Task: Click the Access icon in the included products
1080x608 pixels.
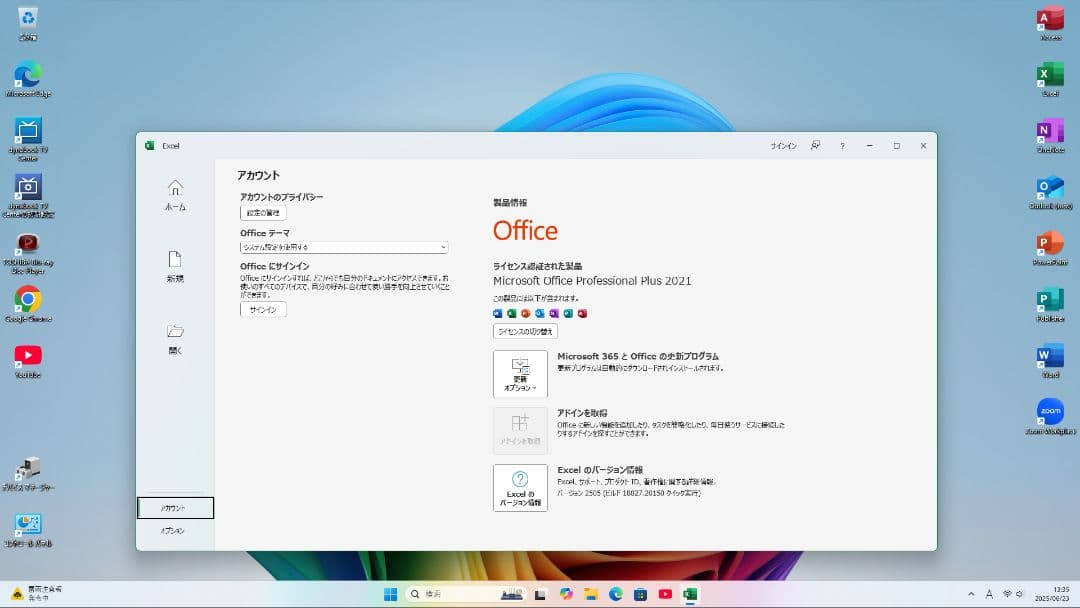Action: 581,313
